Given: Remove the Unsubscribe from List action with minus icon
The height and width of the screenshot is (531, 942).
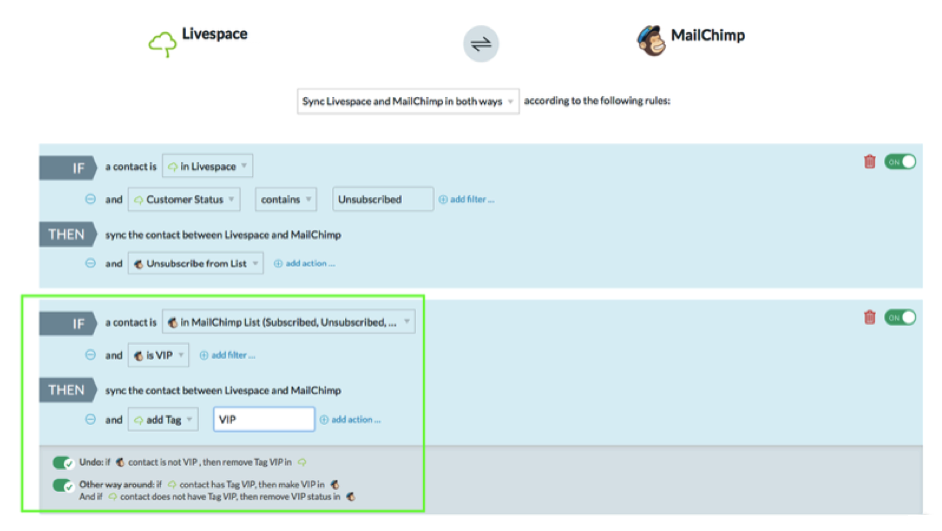Looking at the screenshot, I should [x=90, y=263].
